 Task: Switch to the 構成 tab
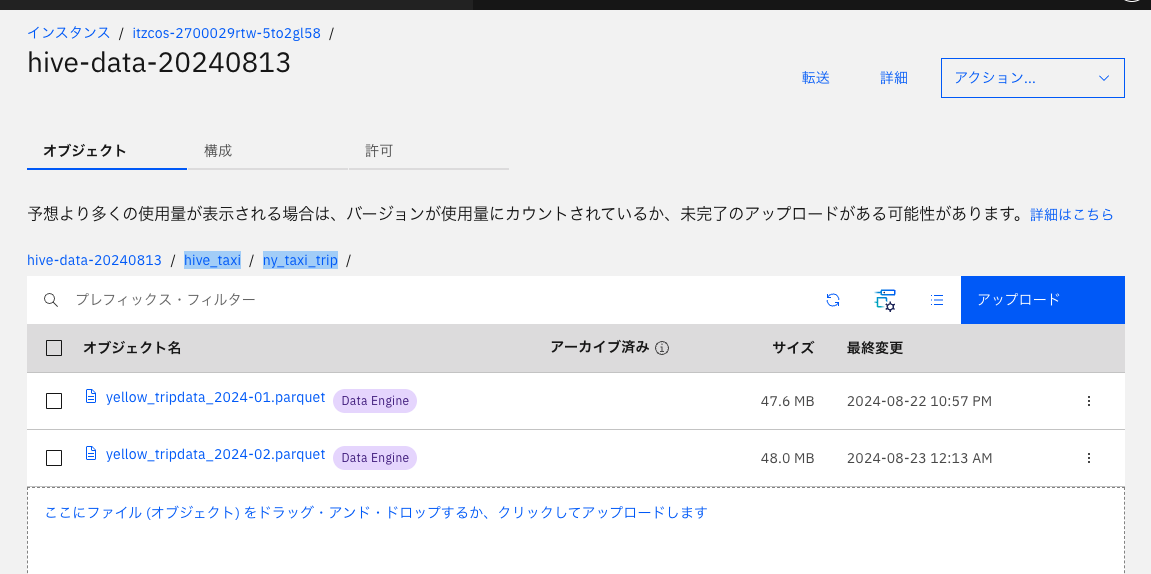click(267, 151)
